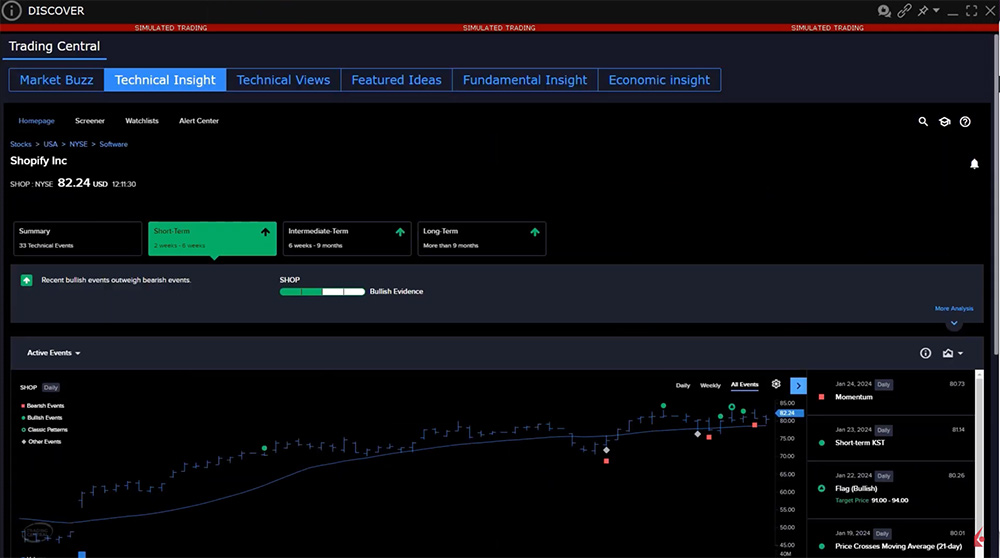Open the Flag (Bullish) event
1000x558 pixels.
pyautogui.click(x=891, y=489)
